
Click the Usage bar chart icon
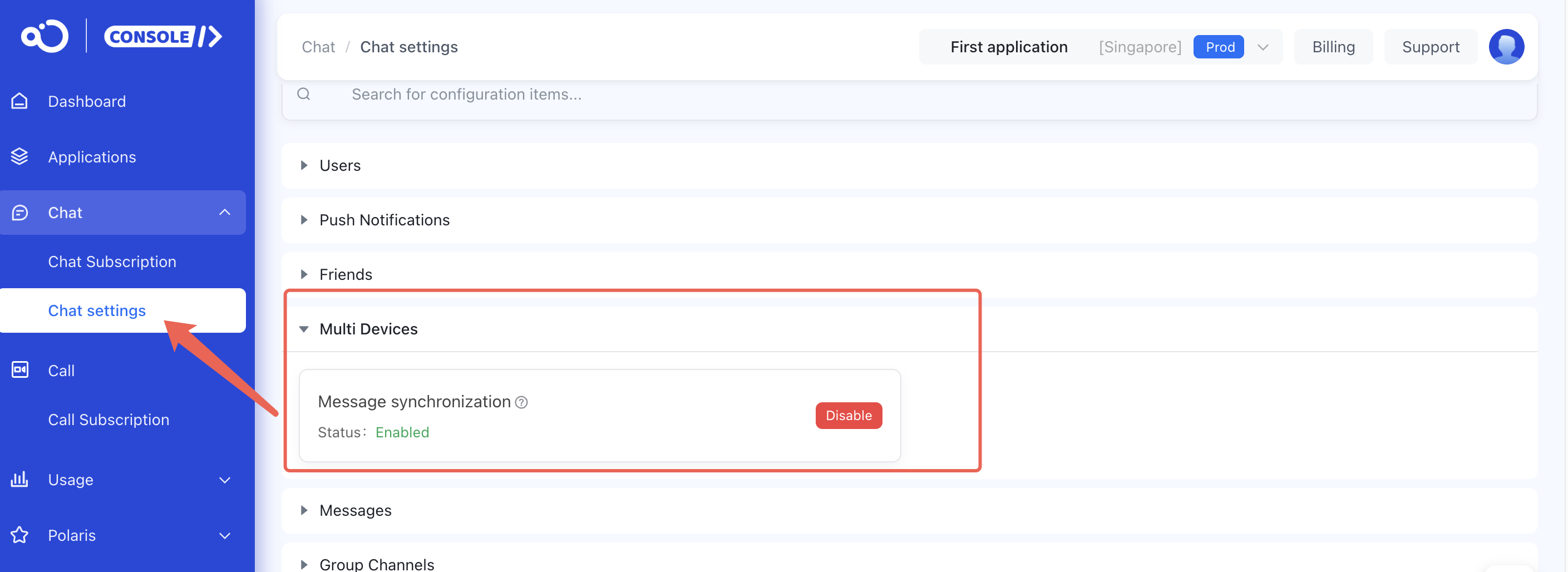point(19,479)
